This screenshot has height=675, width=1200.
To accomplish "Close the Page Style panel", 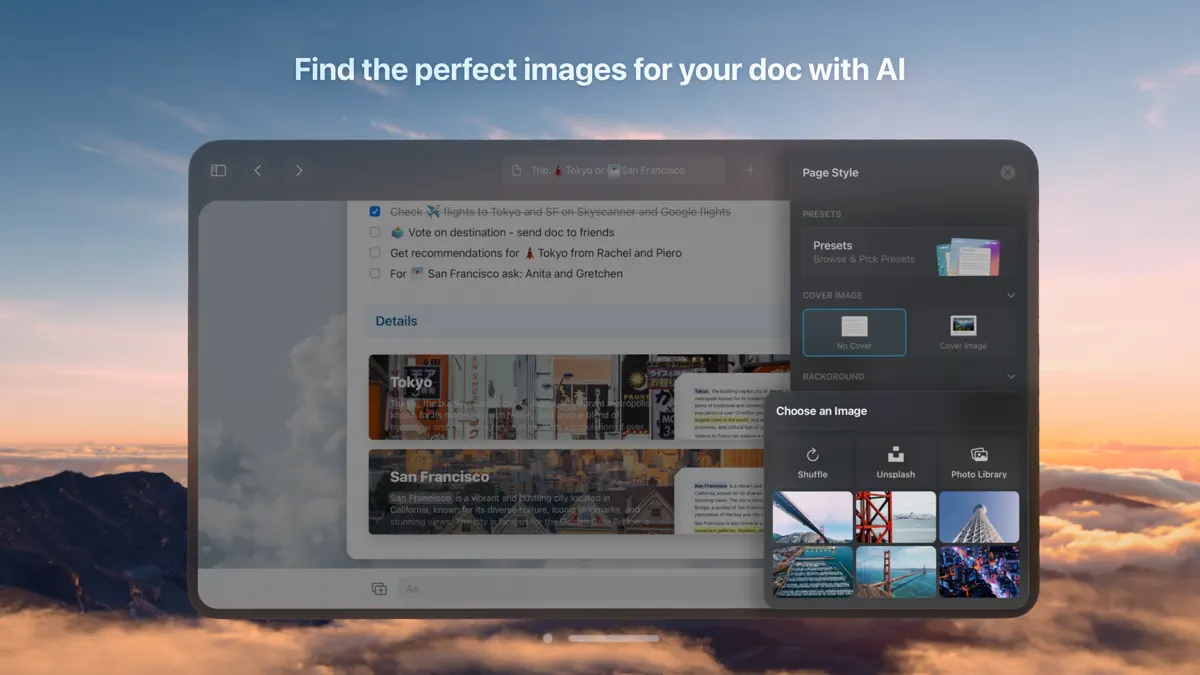I will [x=1007, y=172].
